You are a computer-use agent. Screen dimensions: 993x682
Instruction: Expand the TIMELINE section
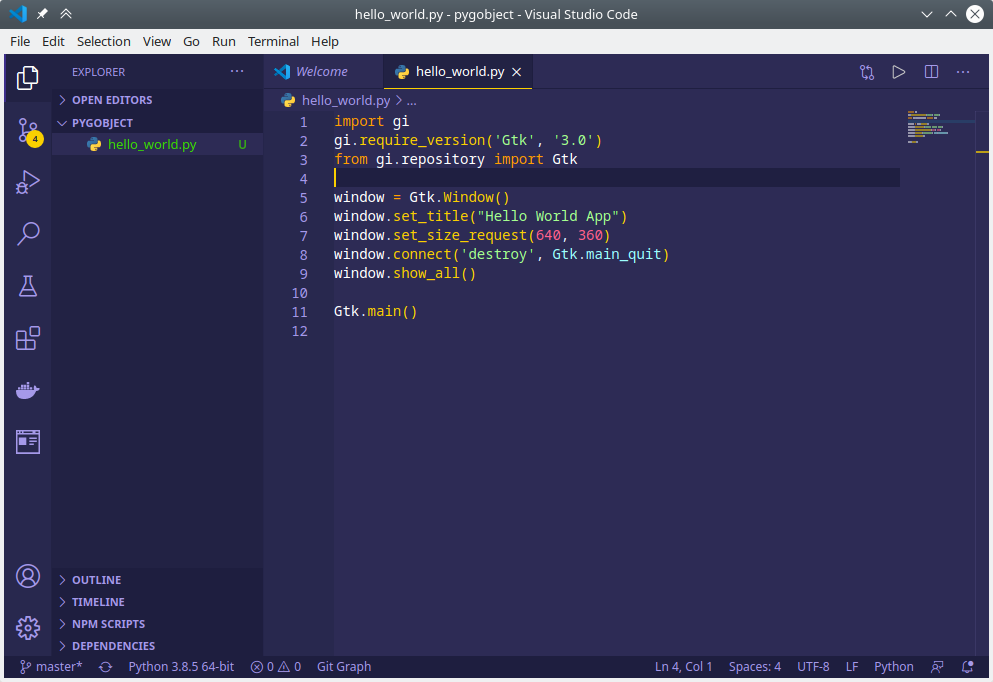(99, 601)
